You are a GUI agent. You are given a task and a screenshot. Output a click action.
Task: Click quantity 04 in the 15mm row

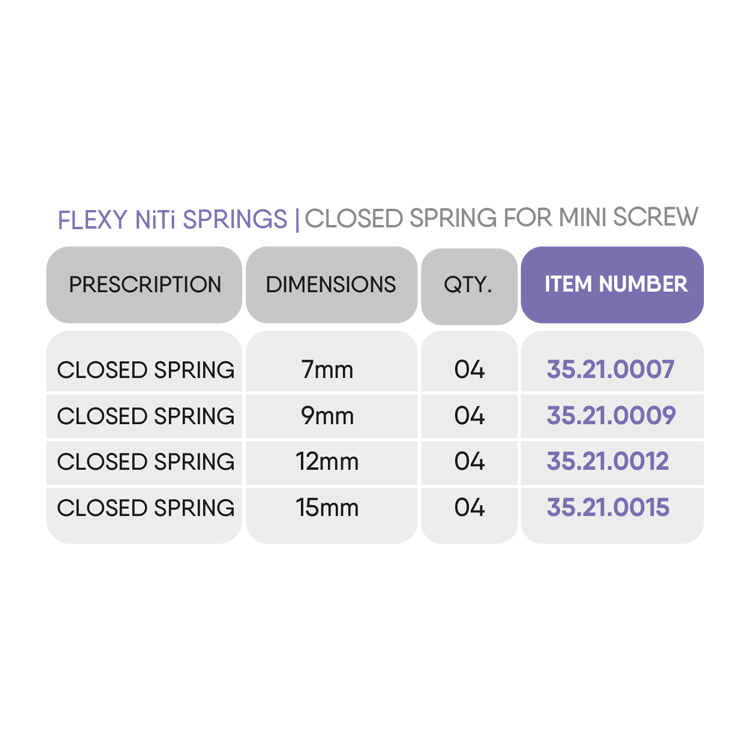click(x=469, y=508)
